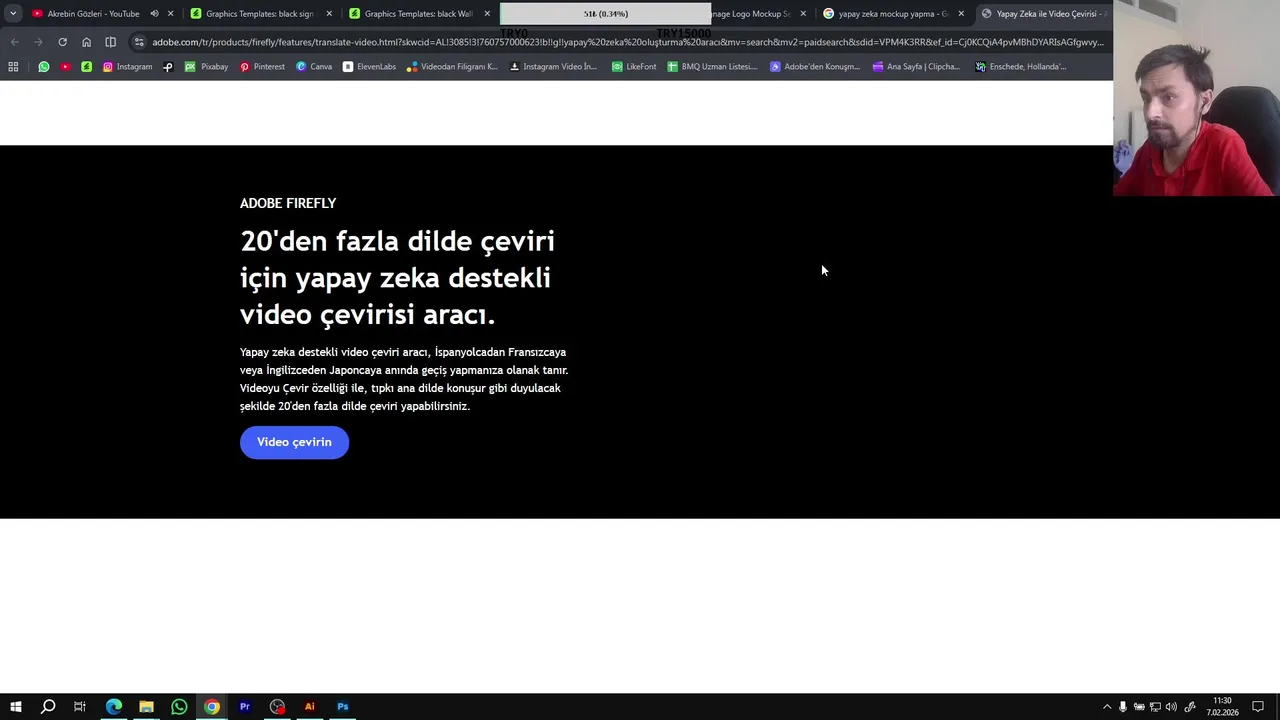Open the OBS recorder taskbar icon

tap(277, 707)
